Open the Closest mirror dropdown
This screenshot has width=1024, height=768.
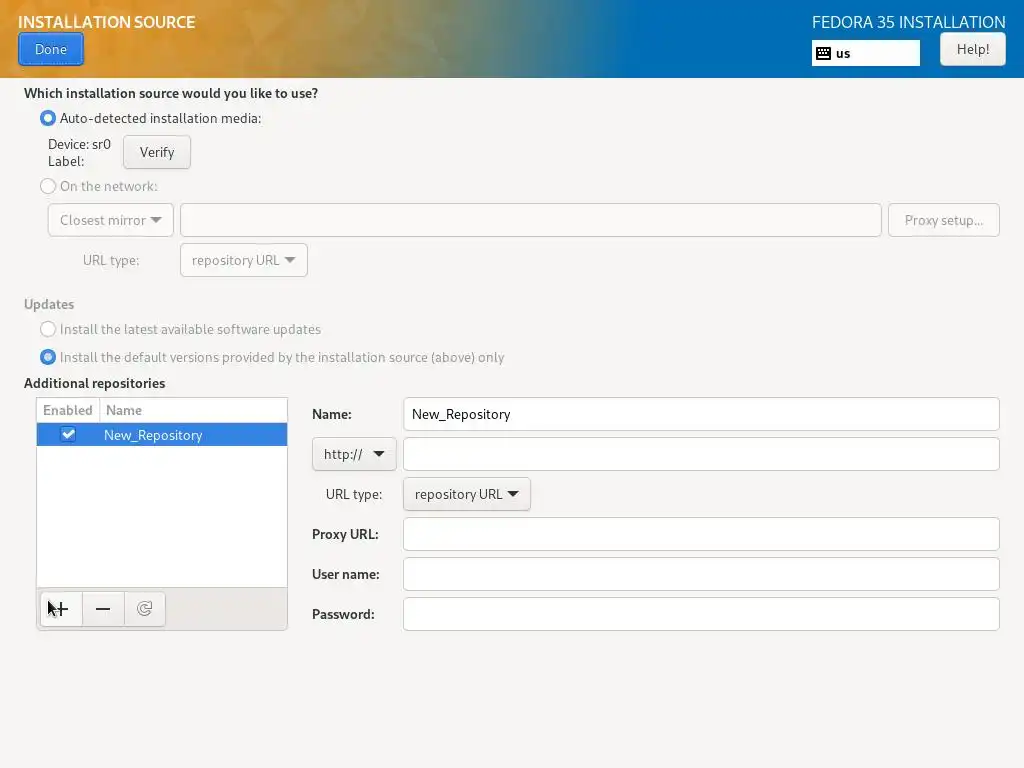click(110, 220)
